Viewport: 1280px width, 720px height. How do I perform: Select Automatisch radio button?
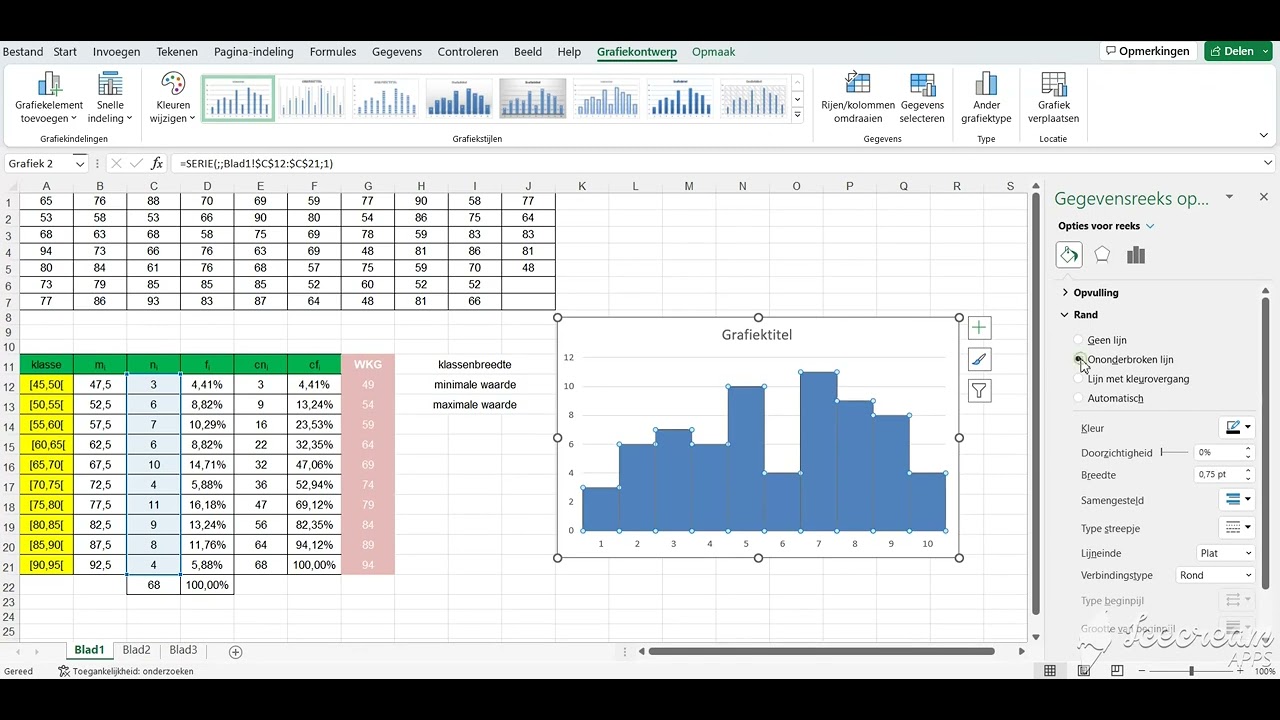click(1079, 398)
